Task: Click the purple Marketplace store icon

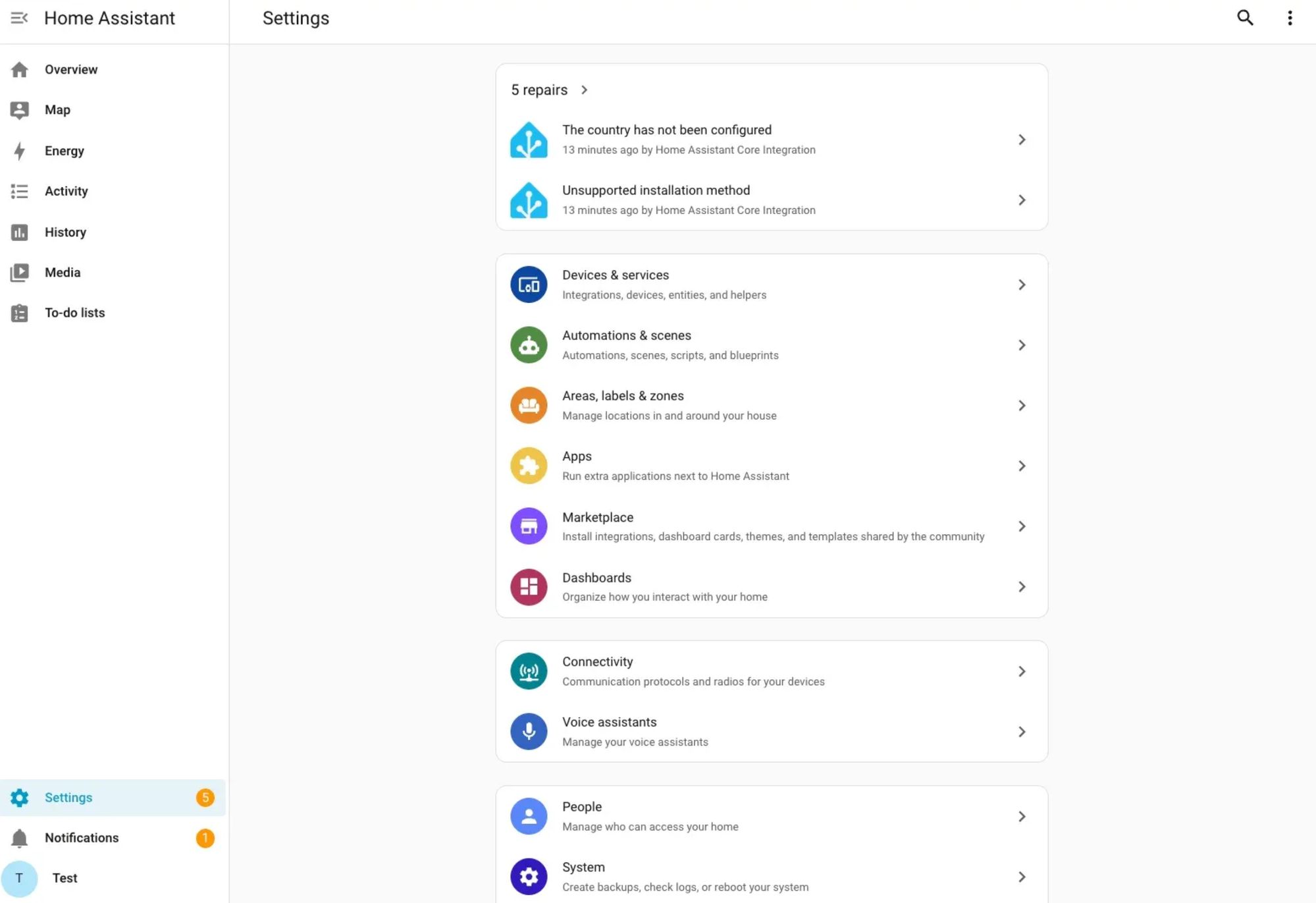Action: click(x=529, y=526)
